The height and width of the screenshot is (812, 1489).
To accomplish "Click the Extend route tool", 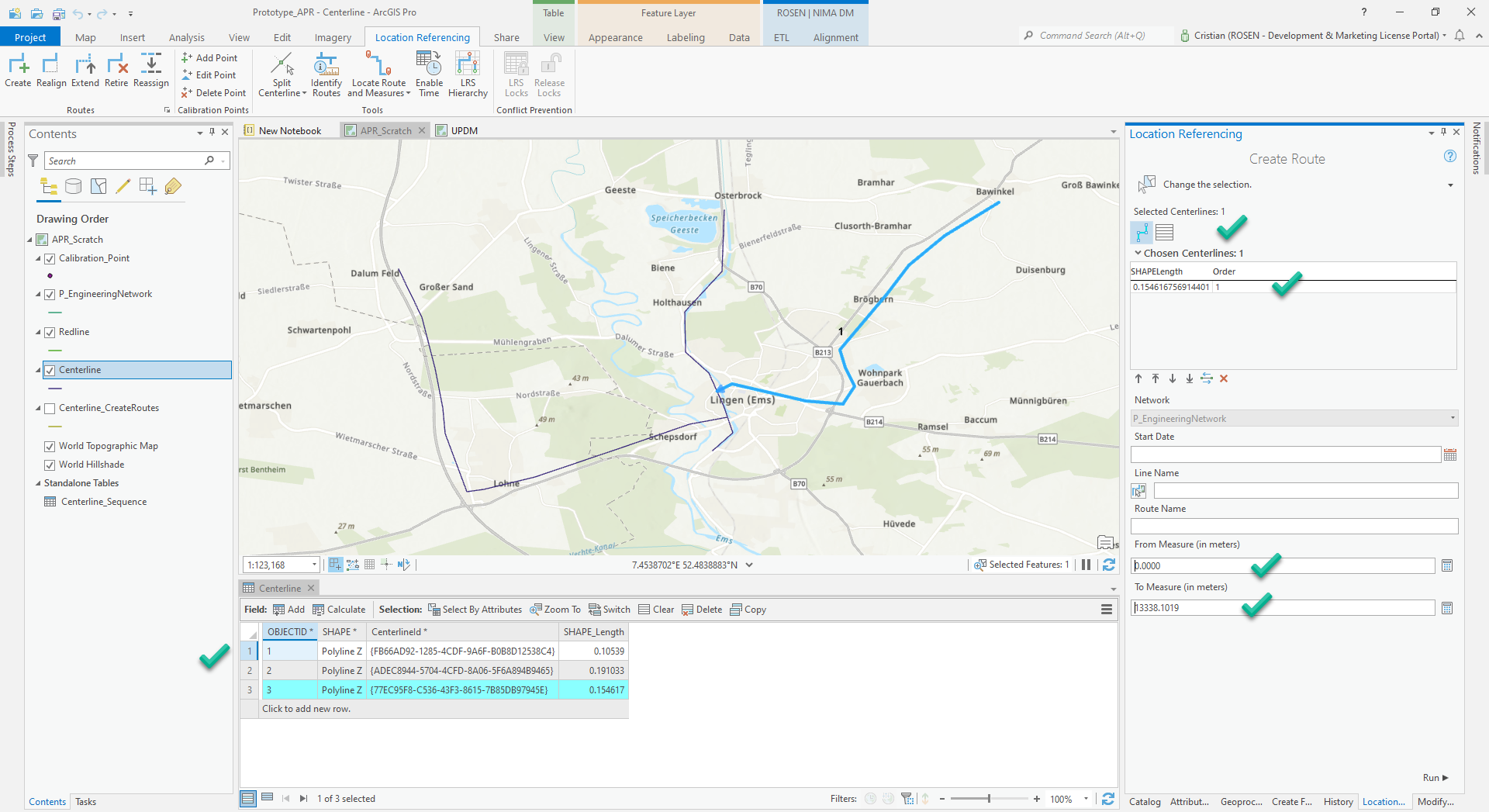I will (85, 71).
